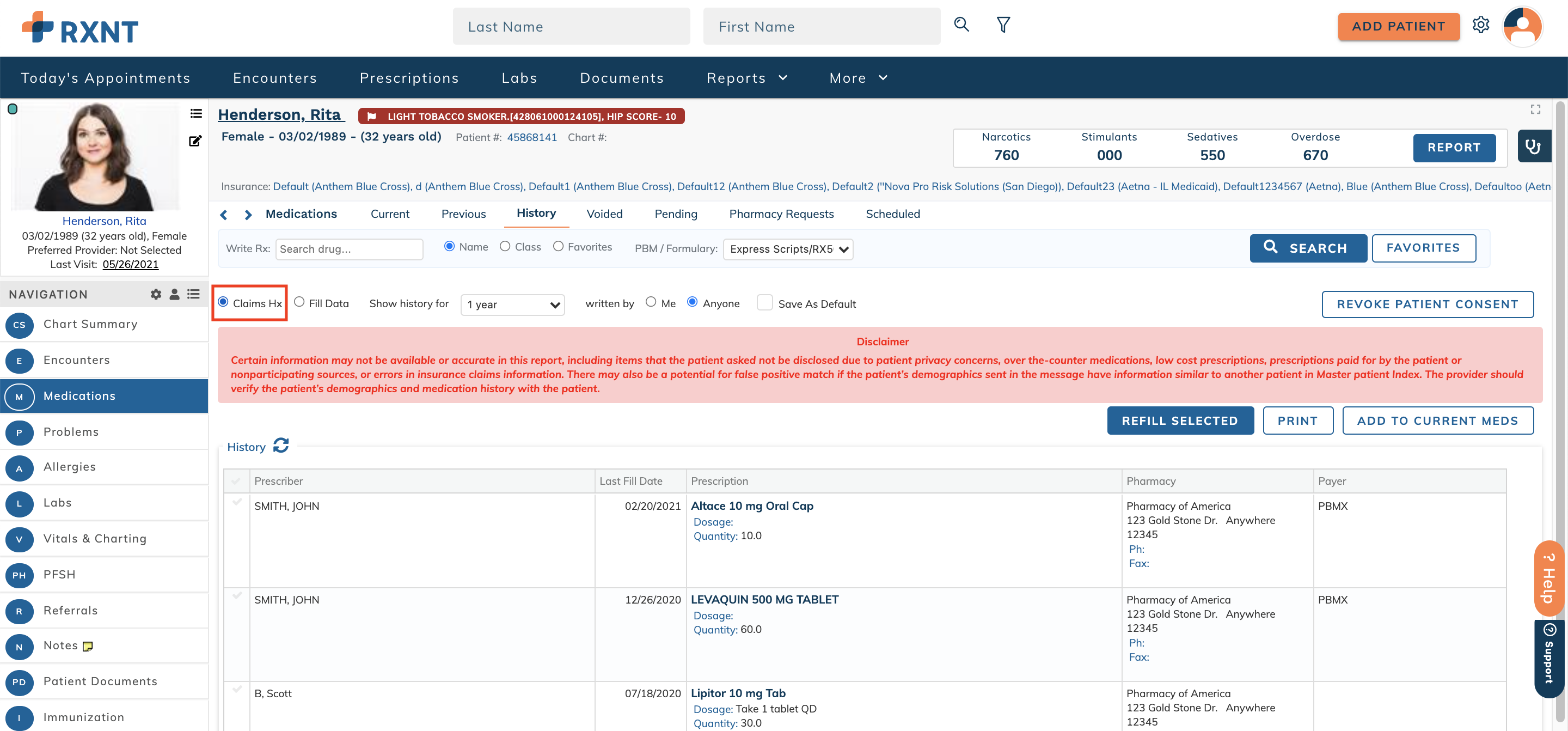The image size is (1568, 731).
Task: Check the Save As Default checkbox
Action: pyautogui.click(x=764, y=303)
